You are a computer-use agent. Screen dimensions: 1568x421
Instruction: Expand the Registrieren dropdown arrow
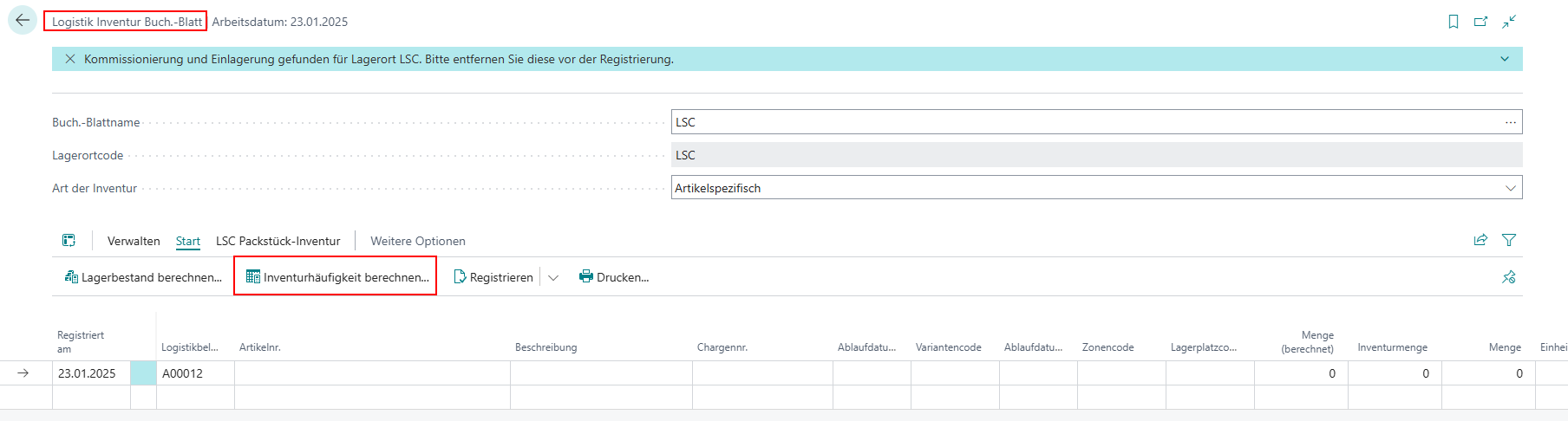click(553, 277)
